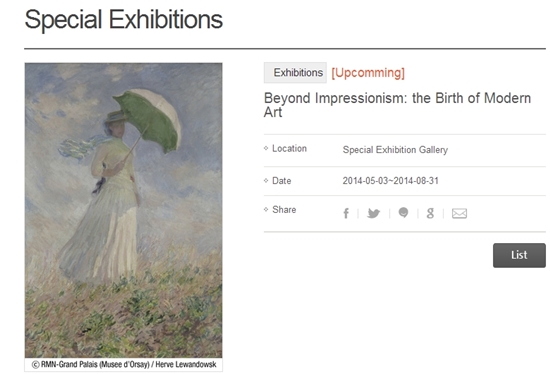
Task: Click the 2014-05-03~2014-08-31 date range
Action: pyautogui.click(x=390, y=181)
